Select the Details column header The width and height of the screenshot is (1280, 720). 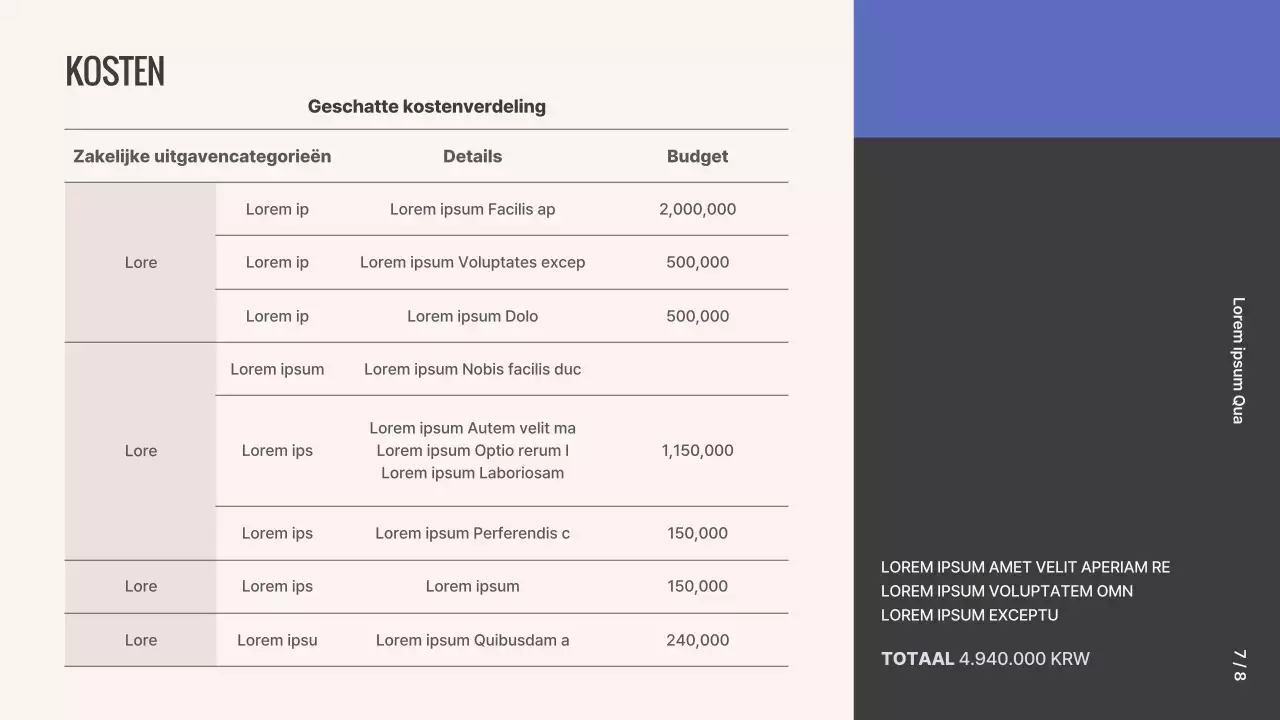tap(472, 156)
